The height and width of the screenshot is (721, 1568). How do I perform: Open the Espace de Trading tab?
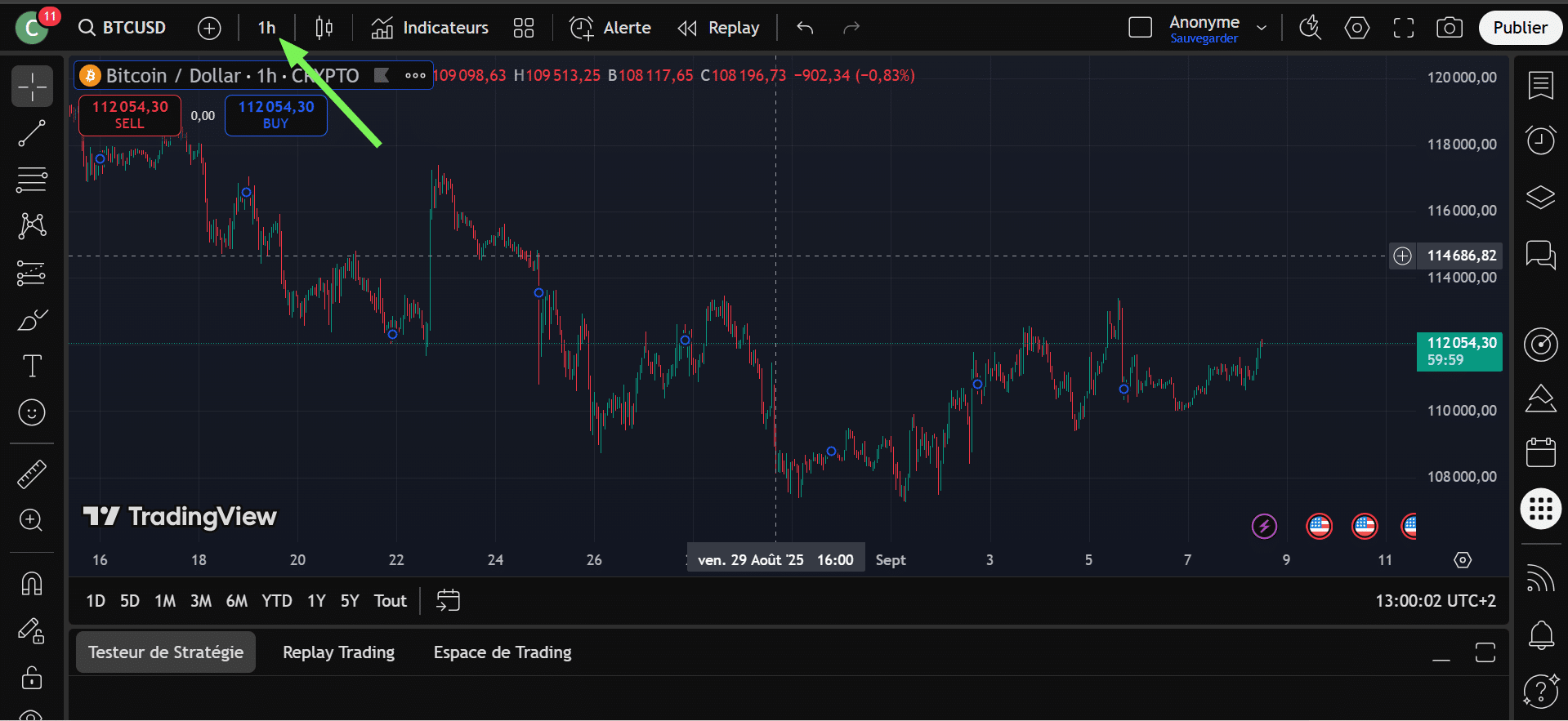click(502, 652)
